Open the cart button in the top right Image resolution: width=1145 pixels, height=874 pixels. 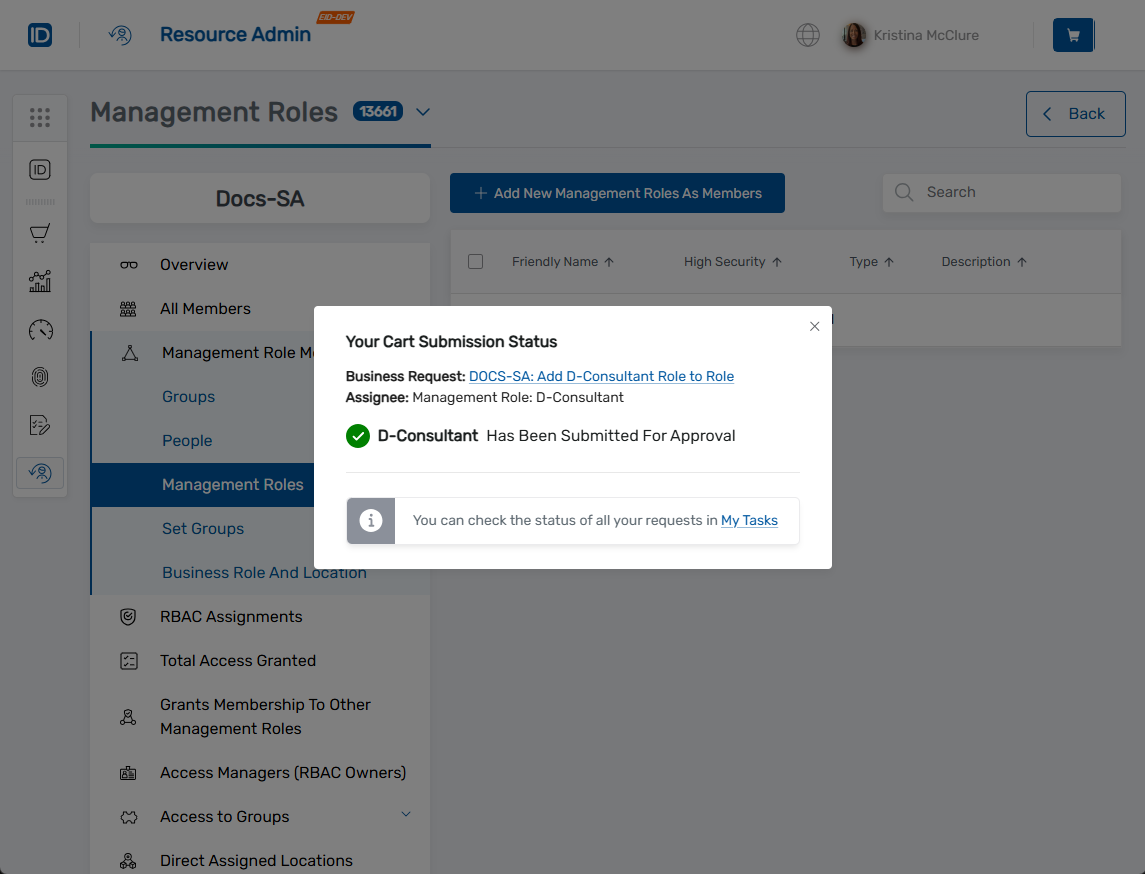point(1073,34)
